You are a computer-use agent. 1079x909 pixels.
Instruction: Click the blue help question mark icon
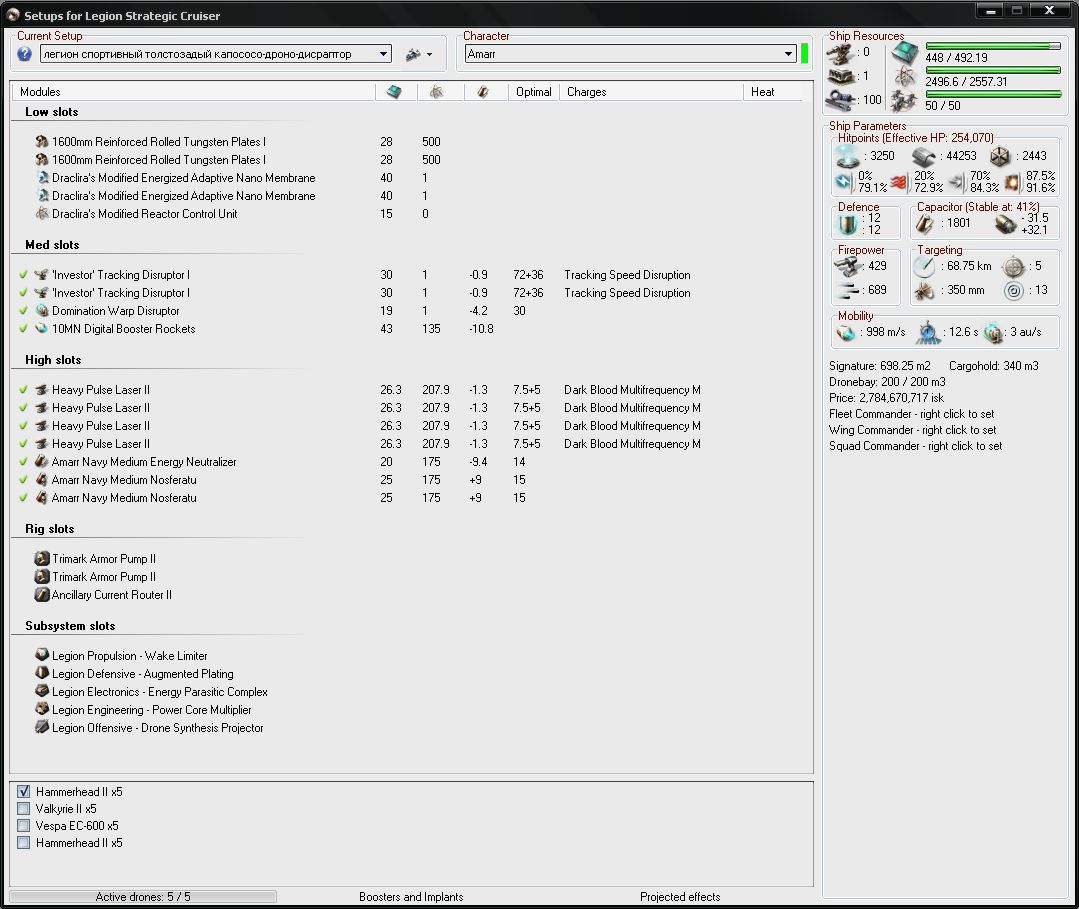[24, 54]
